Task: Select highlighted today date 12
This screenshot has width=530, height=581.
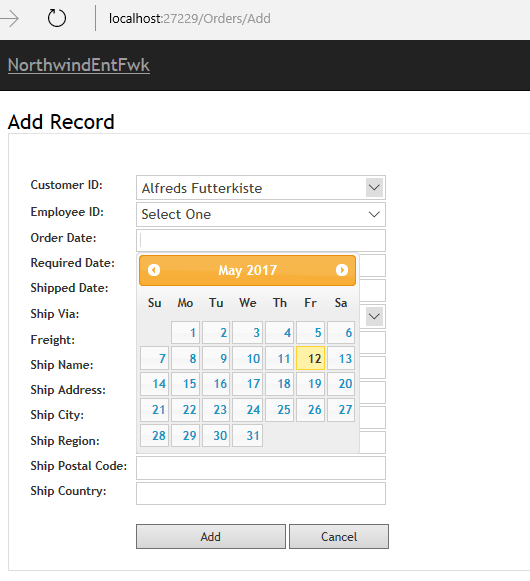Action: pyautogui.click(x=310, y=358)
